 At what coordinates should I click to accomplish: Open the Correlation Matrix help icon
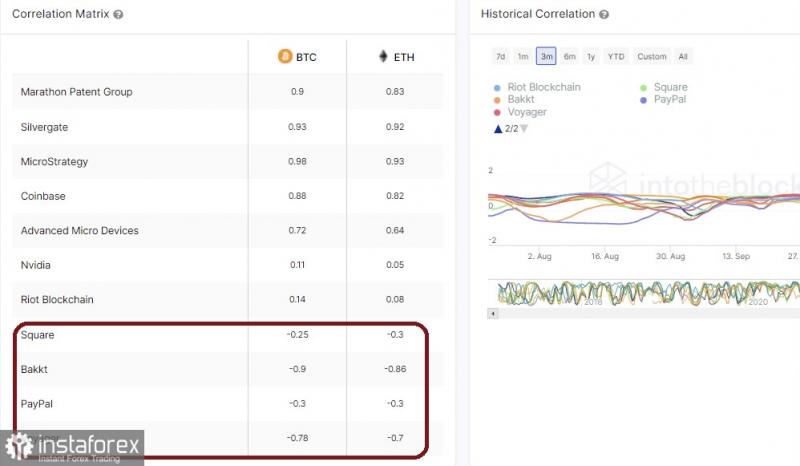point(118,14)
